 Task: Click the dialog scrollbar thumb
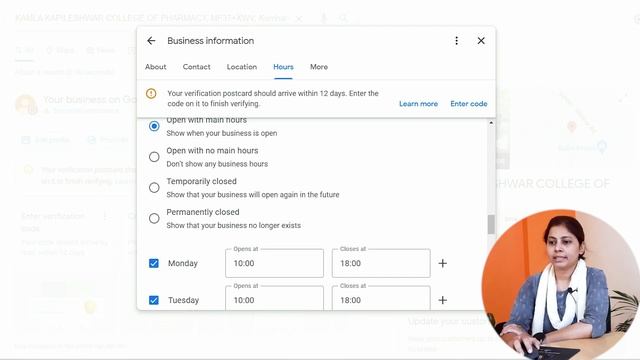[491, 224]
